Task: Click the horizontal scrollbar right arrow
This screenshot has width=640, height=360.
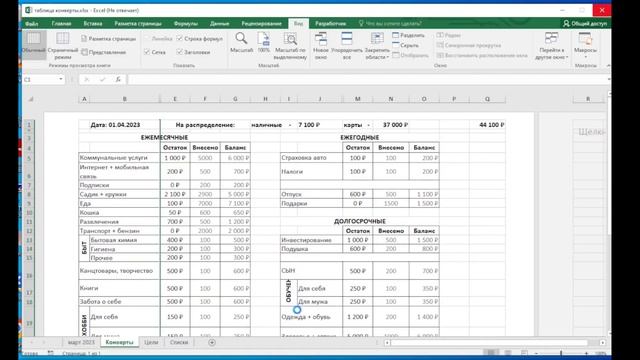Action: [603, 342]
